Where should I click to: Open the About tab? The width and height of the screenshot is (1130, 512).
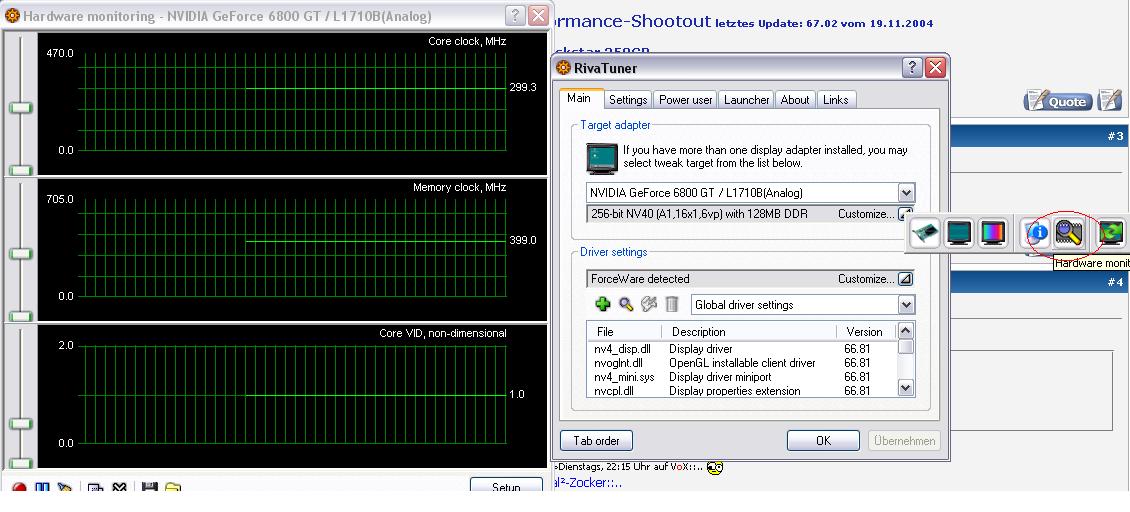click(795, 100)
